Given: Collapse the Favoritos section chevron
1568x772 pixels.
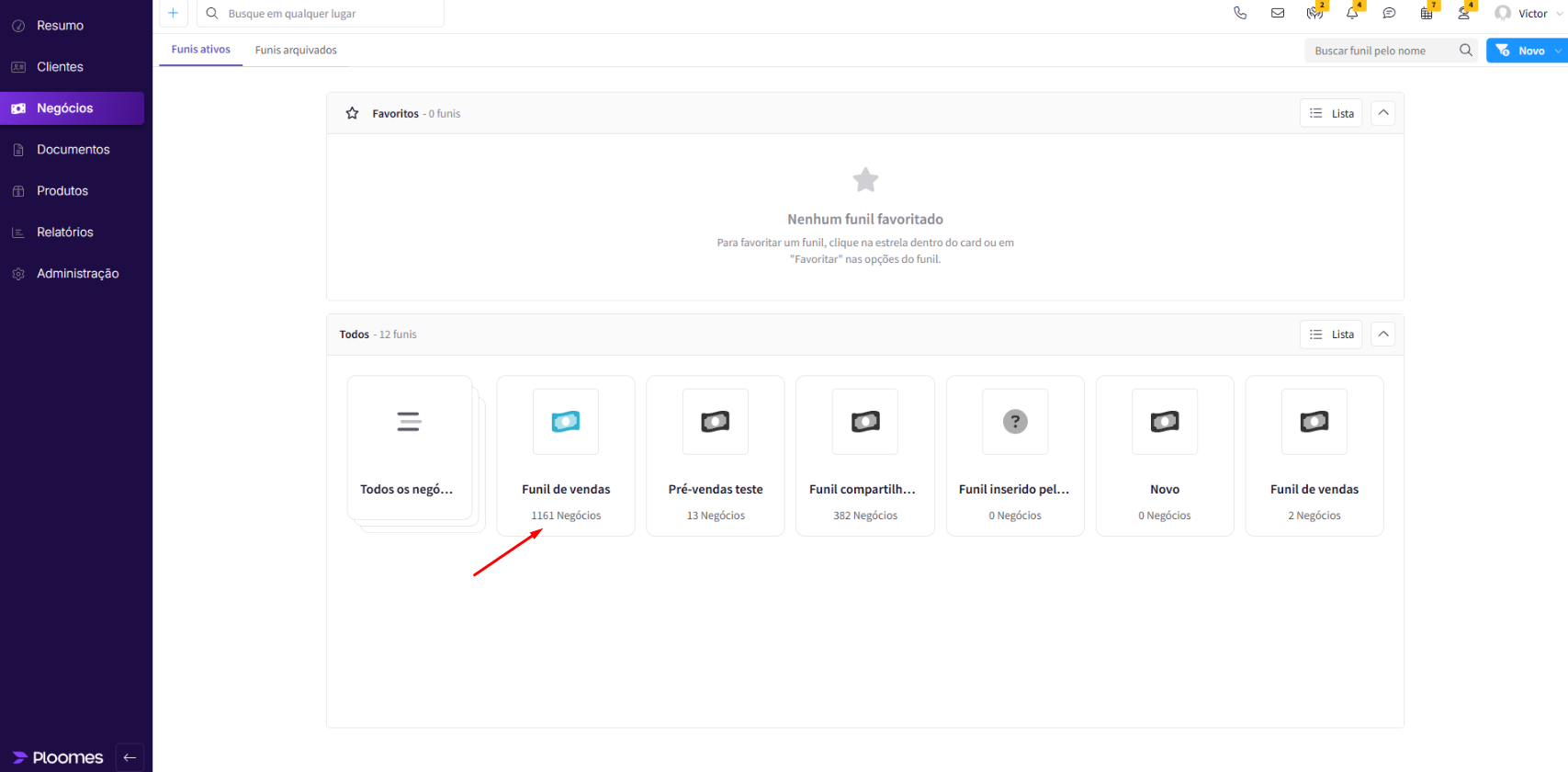Looking at the screenshot, I should pyautogui.click(x=1383, y=113).
